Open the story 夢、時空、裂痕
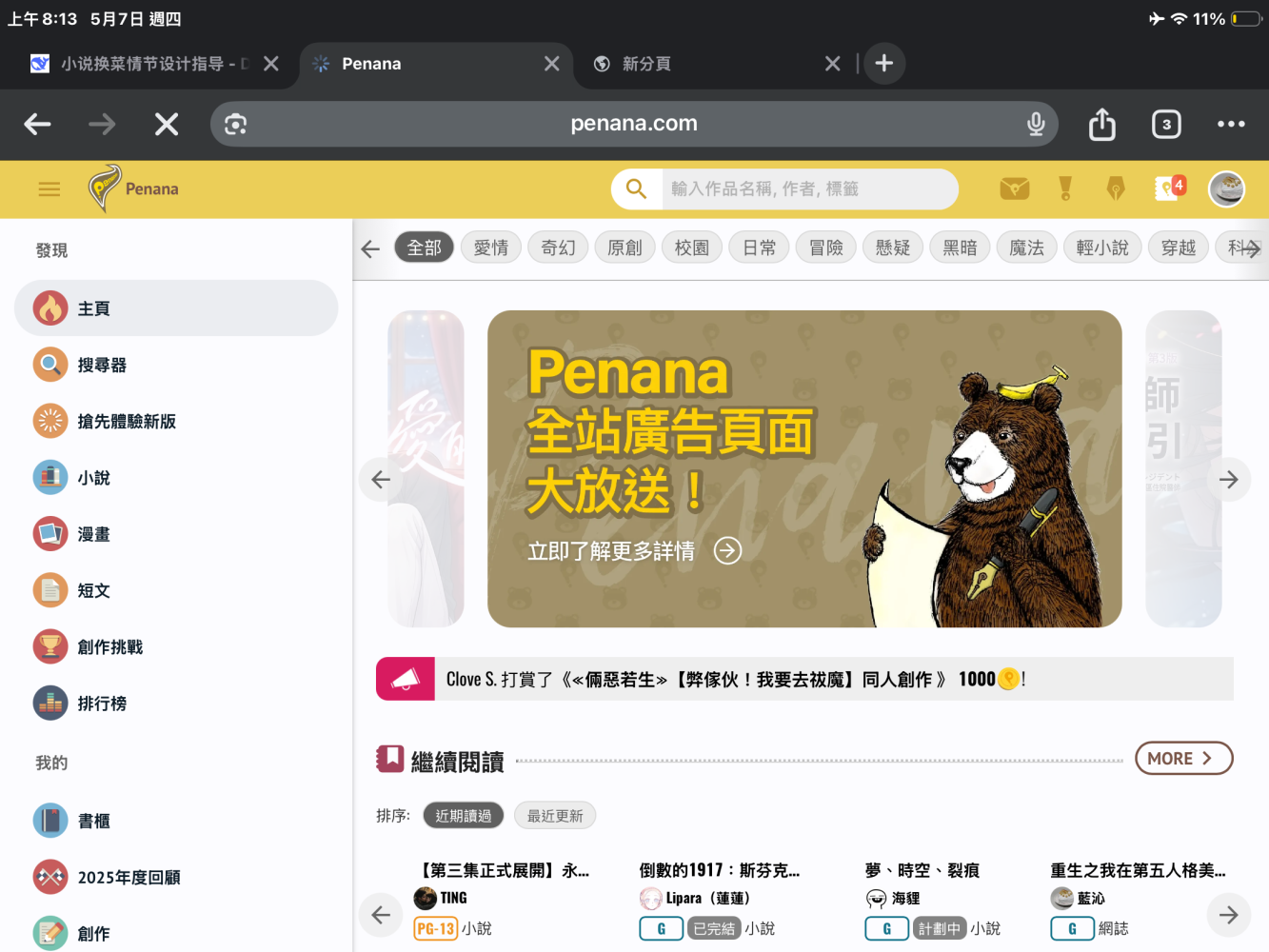Image resolution: width=1269 pixels, height=952 pixels. click(x=922, y=870)
